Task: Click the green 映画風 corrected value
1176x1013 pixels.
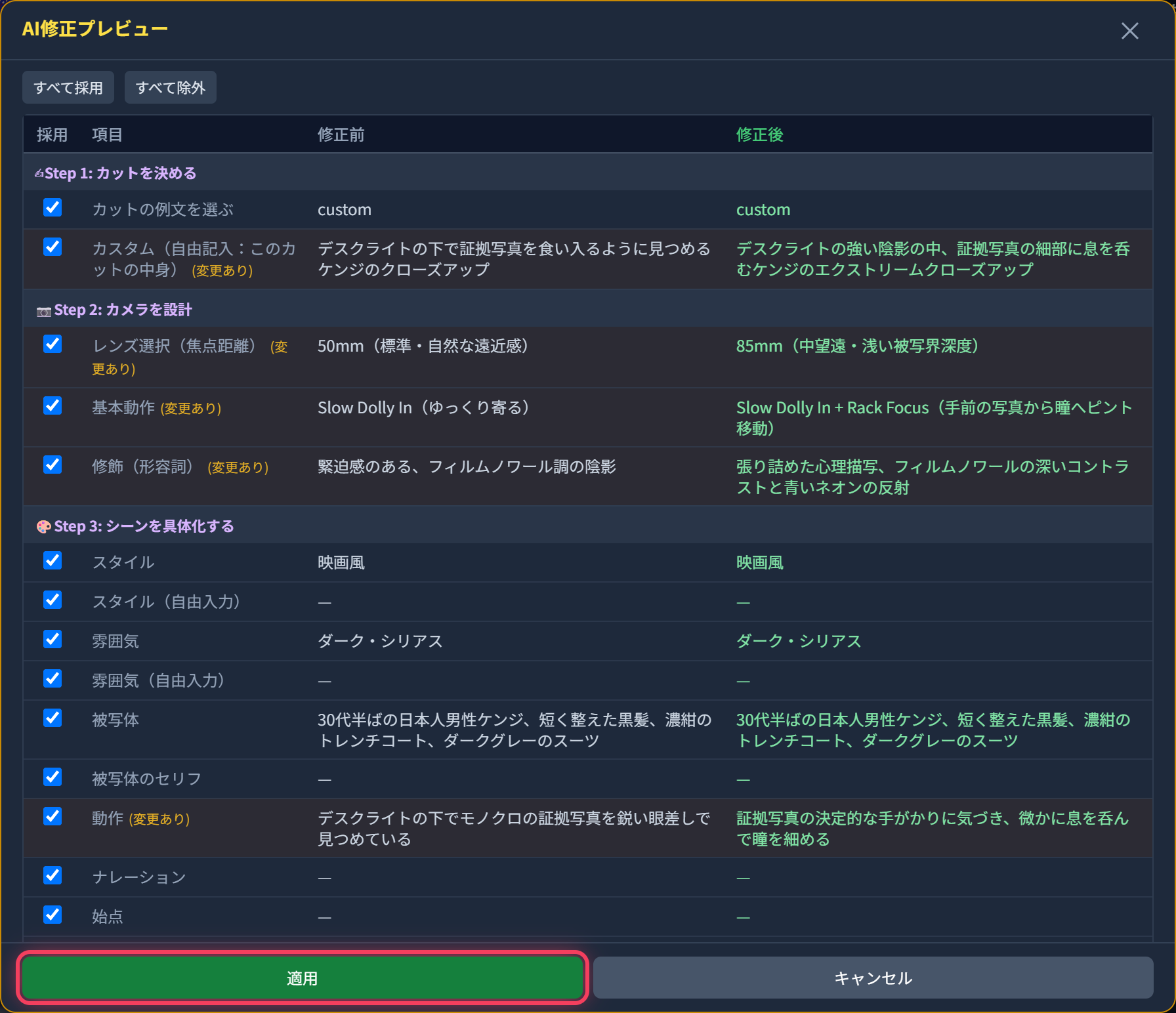Action: (x=759, y=562)
